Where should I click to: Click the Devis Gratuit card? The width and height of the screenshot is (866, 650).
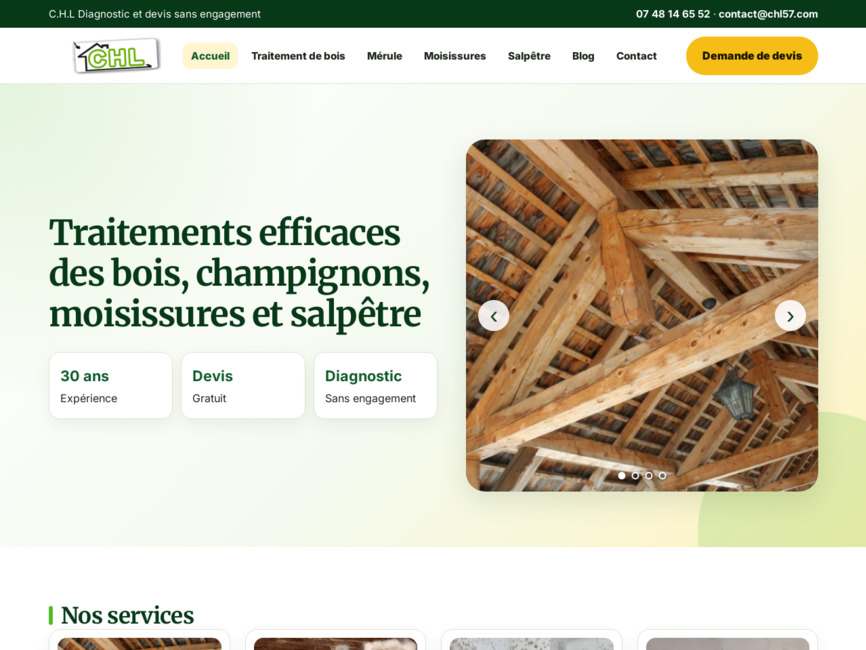pos(243,385)
